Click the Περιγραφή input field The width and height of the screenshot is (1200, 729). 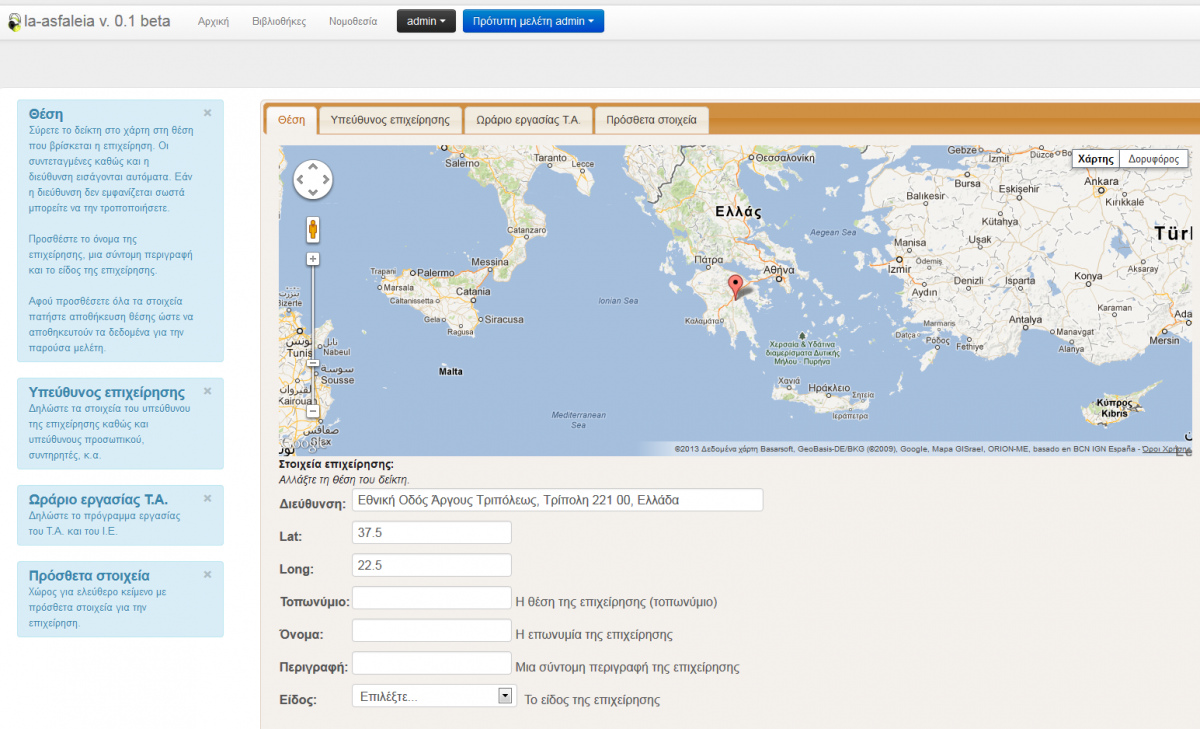[432, 663]
